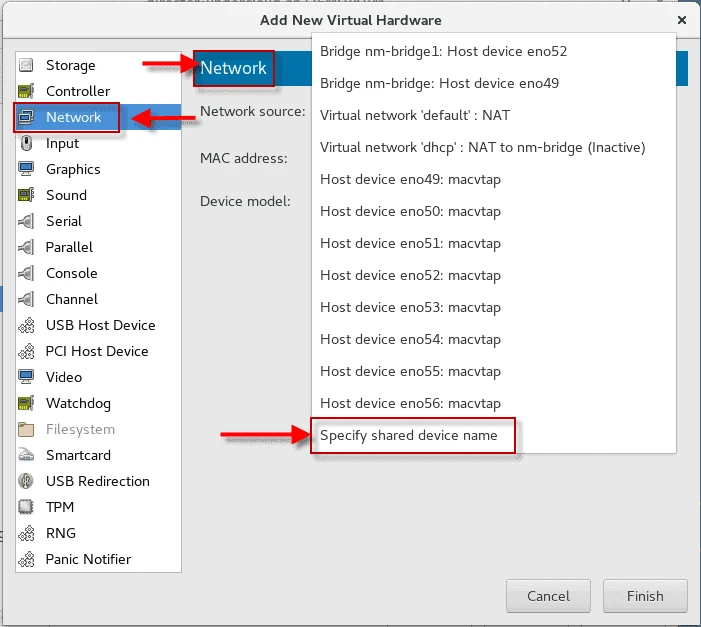
Task: Click the USB Host Device icon
Action: (26, 325)
